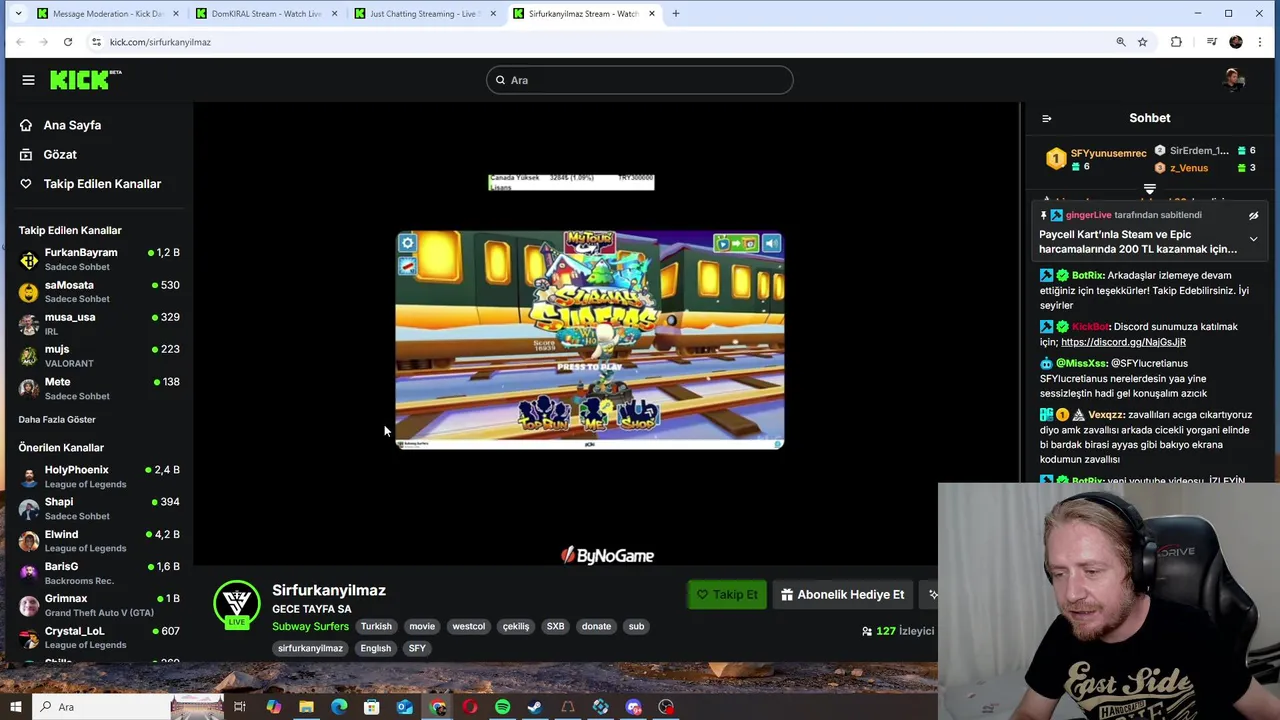
Task: Click the SFYyunusemrec top gifter name
Action: point(1108,153)
